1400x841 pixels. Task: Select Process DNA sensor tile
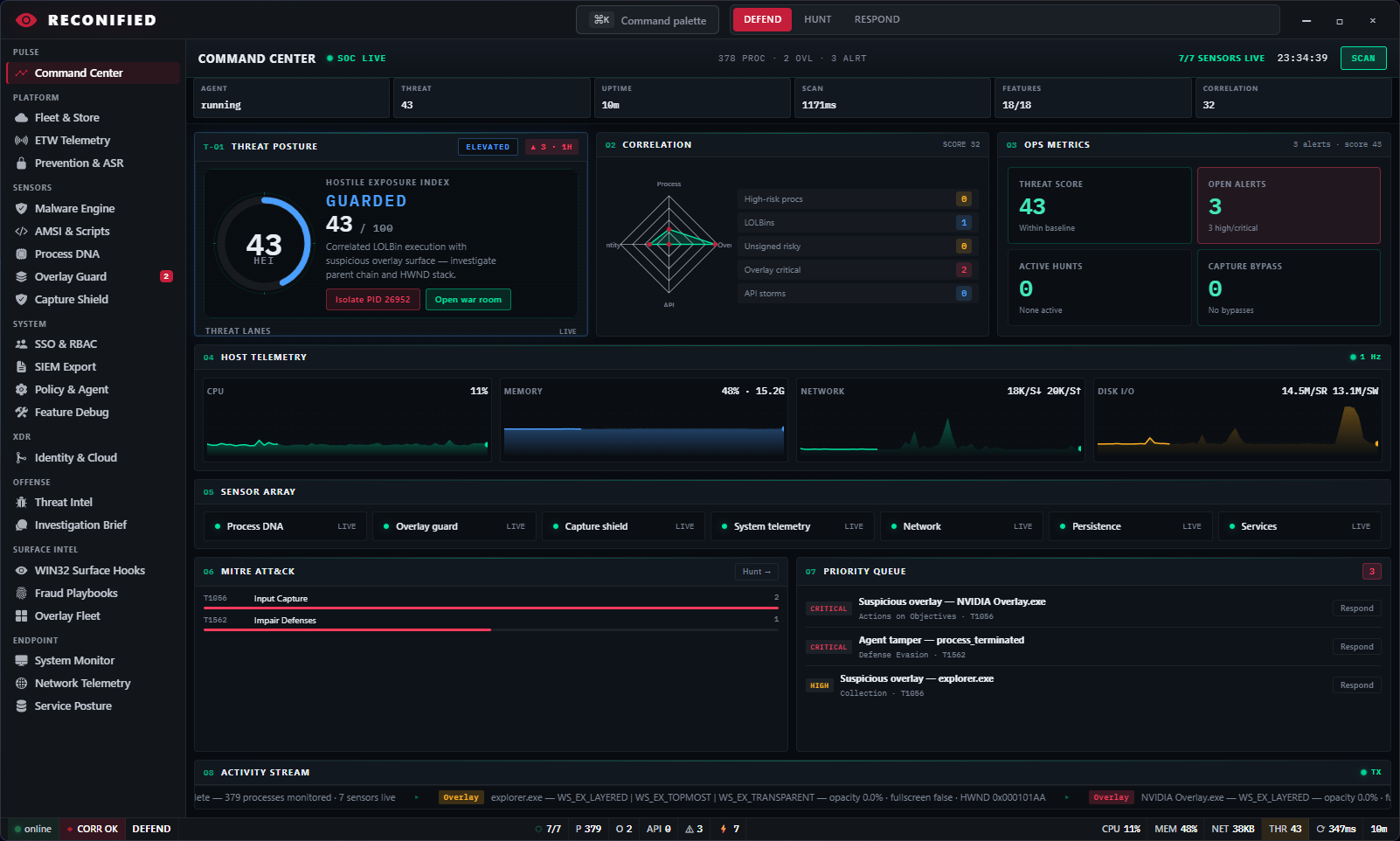pos(285,526)
